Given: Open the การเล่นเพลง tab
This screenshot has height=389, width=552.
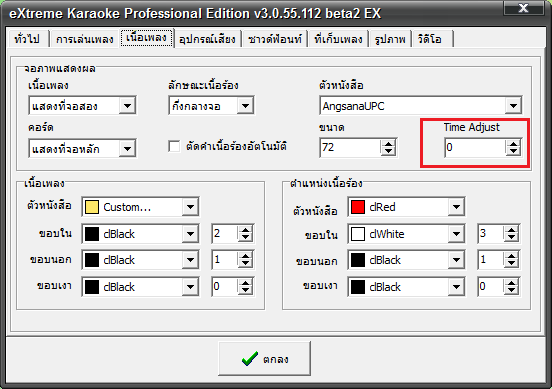Looking at the screenshot, I should tap(84, 39).
